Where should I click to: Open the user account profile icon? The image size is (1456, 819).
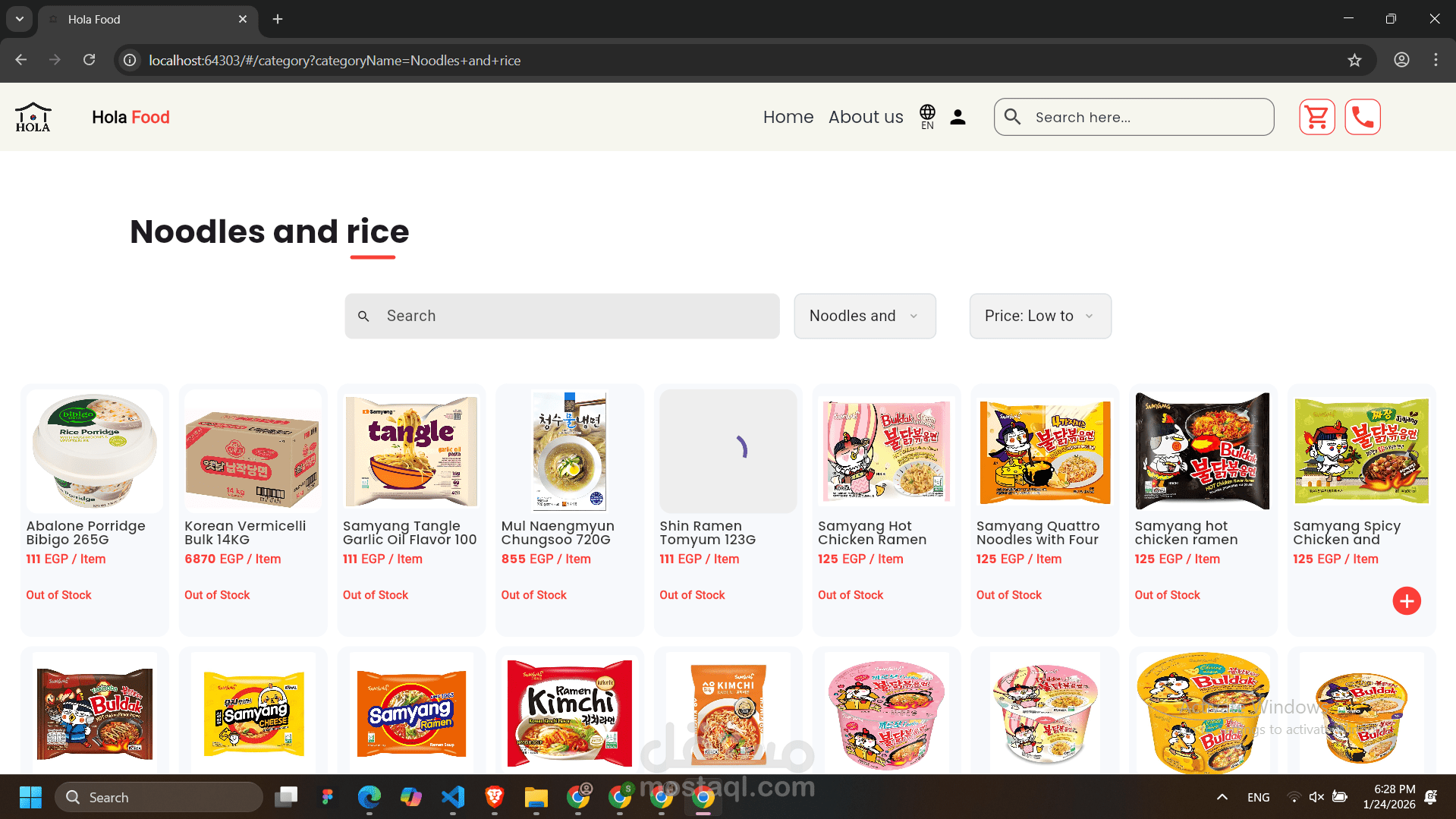coord(958,117)
